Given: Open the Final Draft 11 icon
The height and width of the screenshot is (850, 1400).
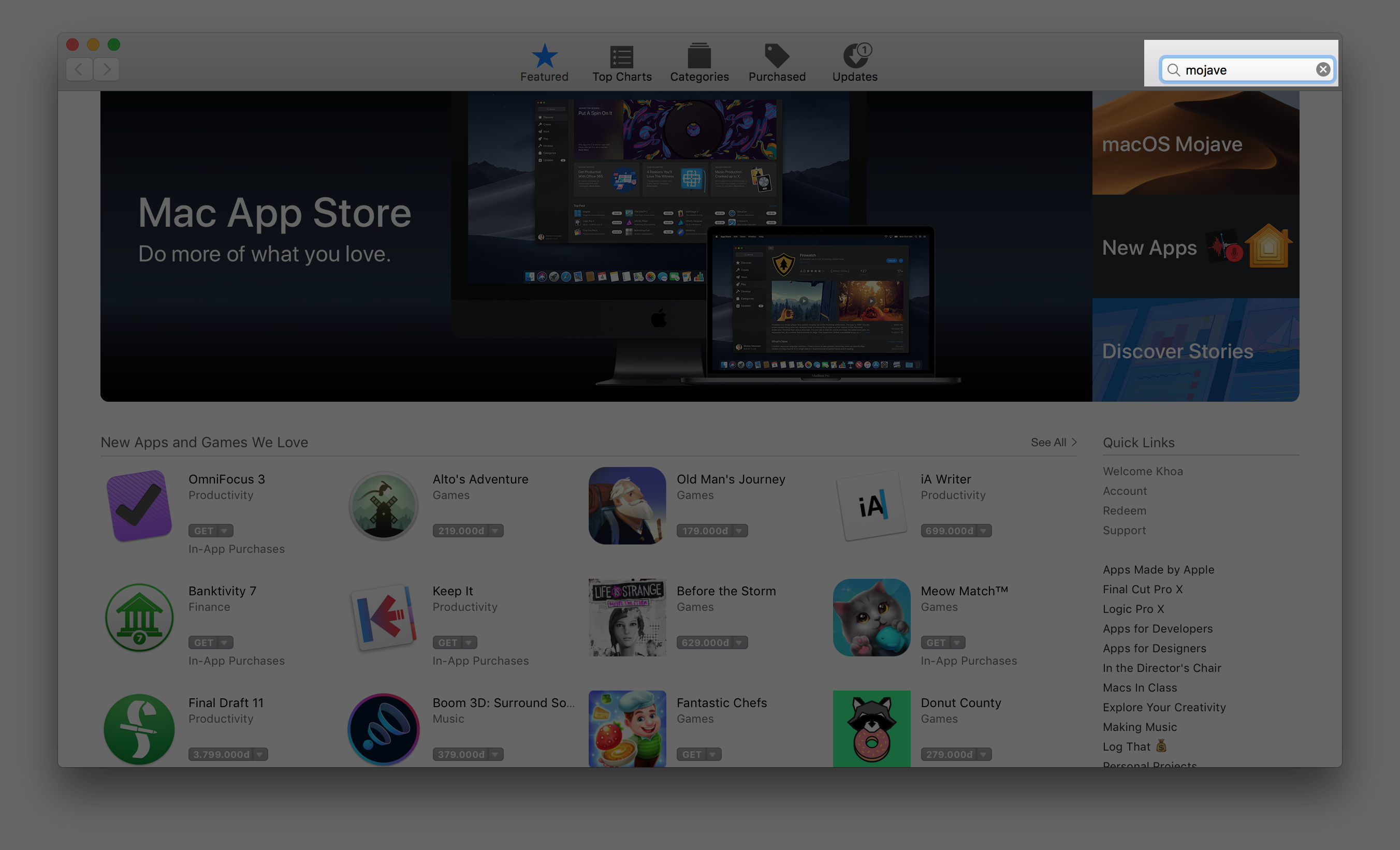Looking at the screenshot, I should [139, 729].
